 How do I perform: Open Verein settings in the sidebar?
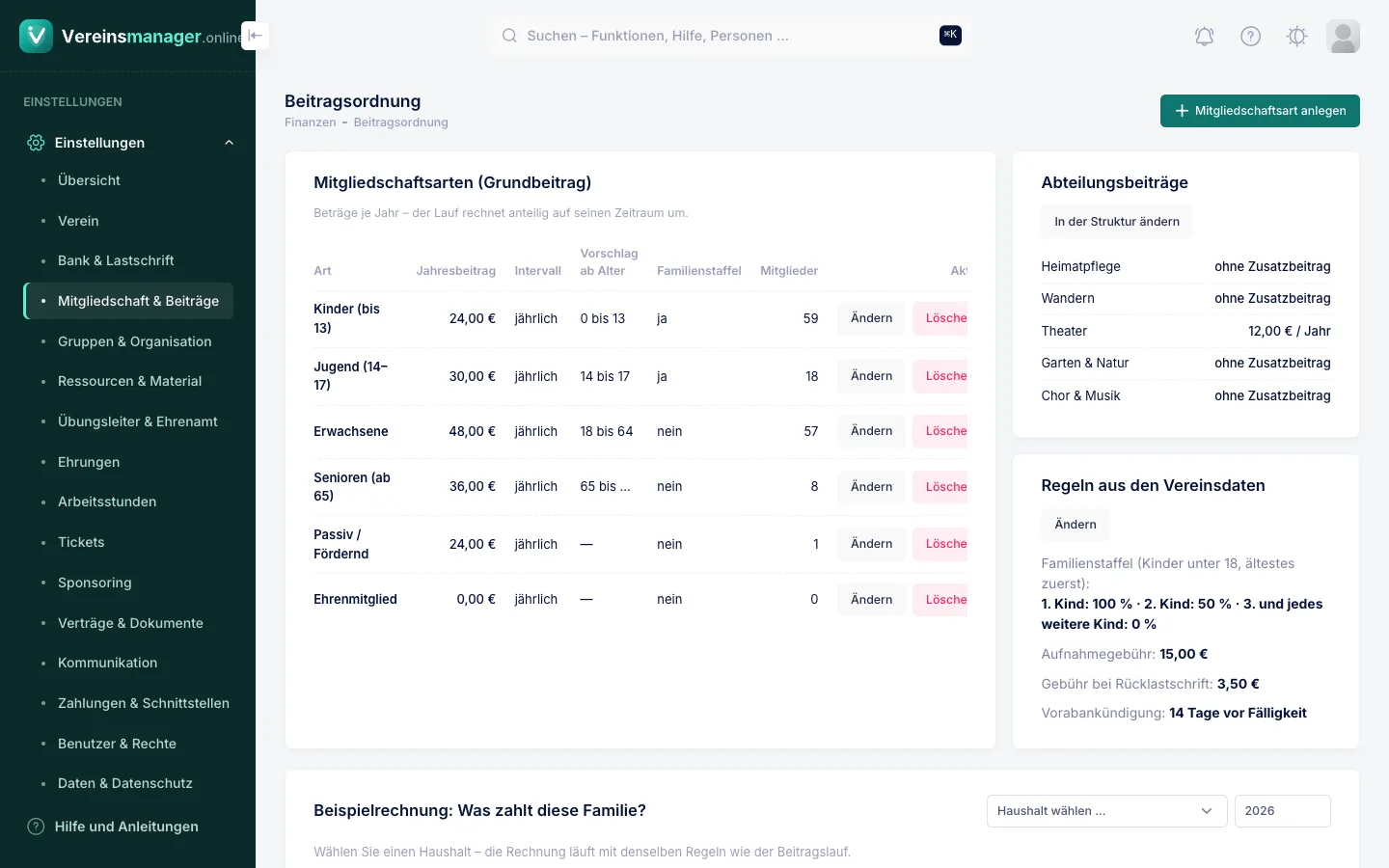[x=128, y=221]
